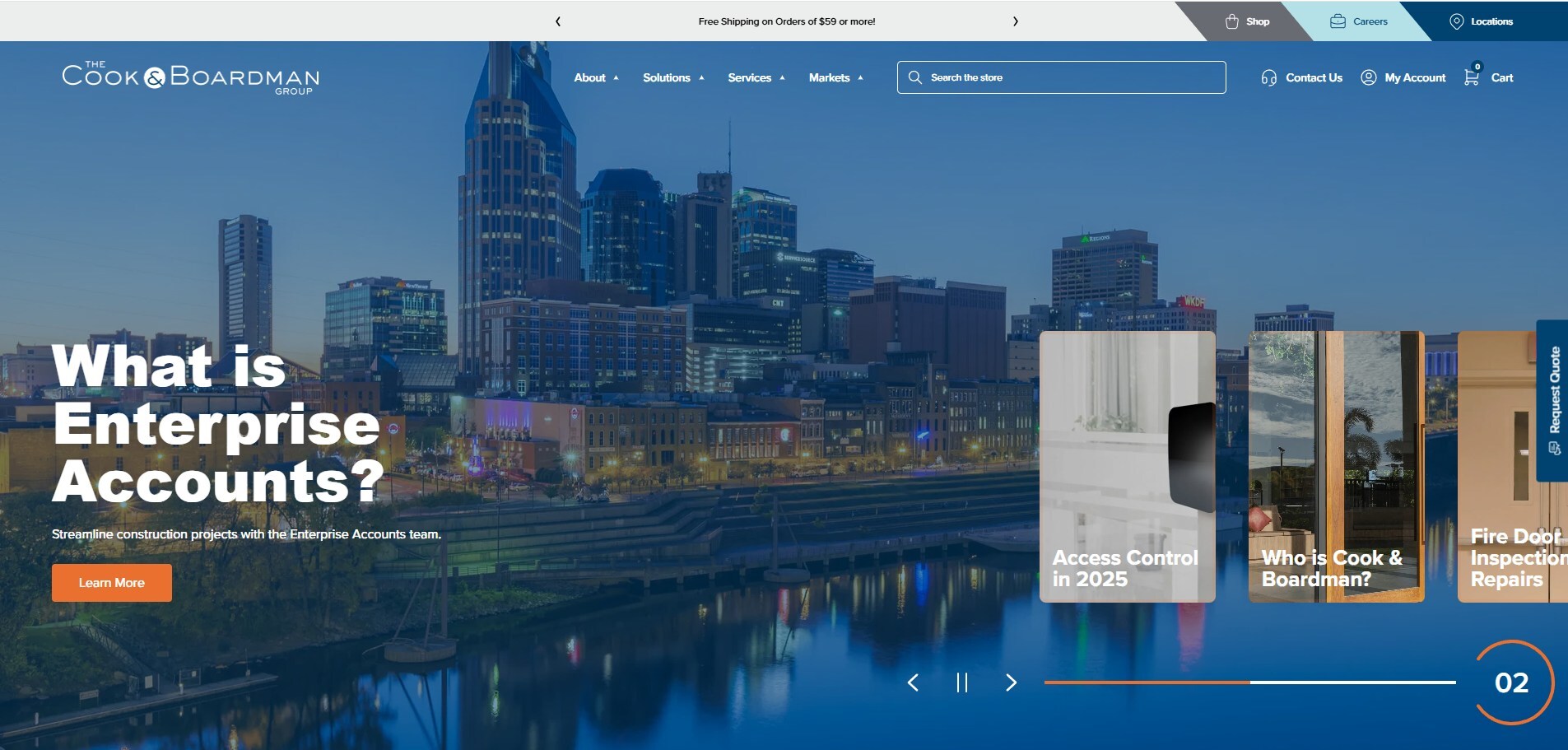Expand the About dropdown menu
This screenshot has width=1568, height=750.
tap(596, 77)
